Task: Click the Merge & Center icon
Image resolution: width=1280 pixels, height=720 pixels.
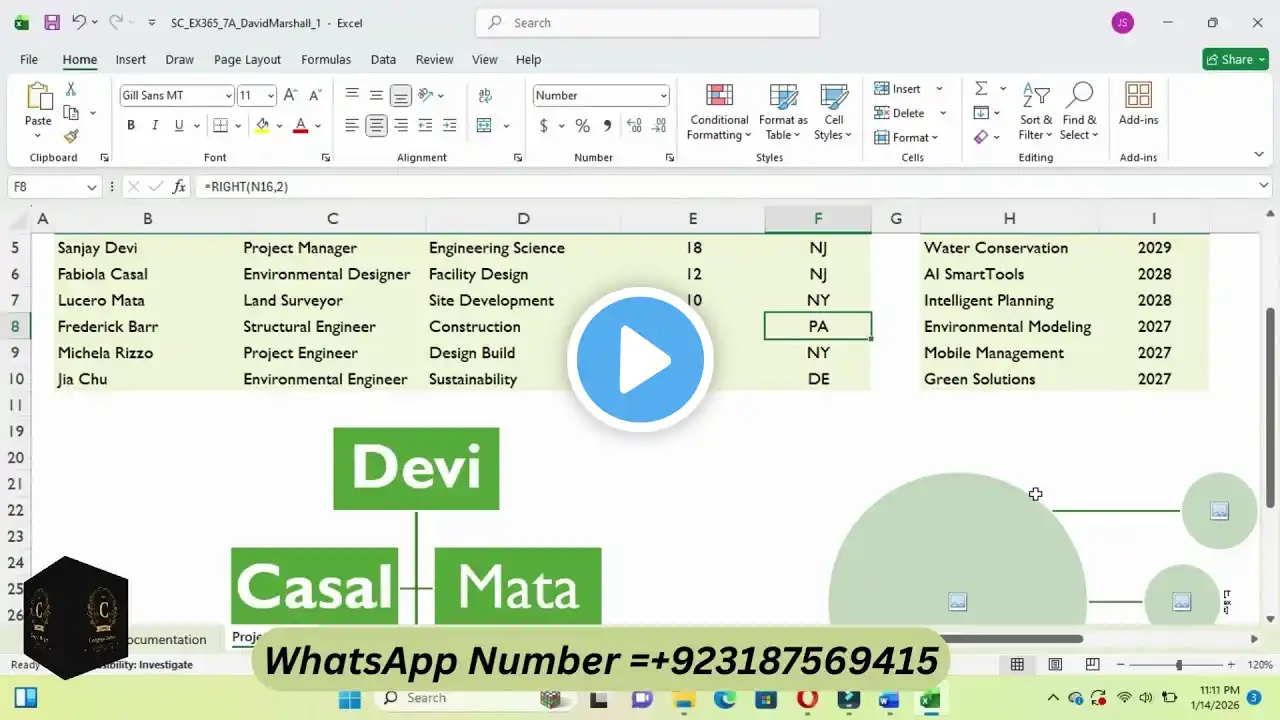Action: (485, 126)
